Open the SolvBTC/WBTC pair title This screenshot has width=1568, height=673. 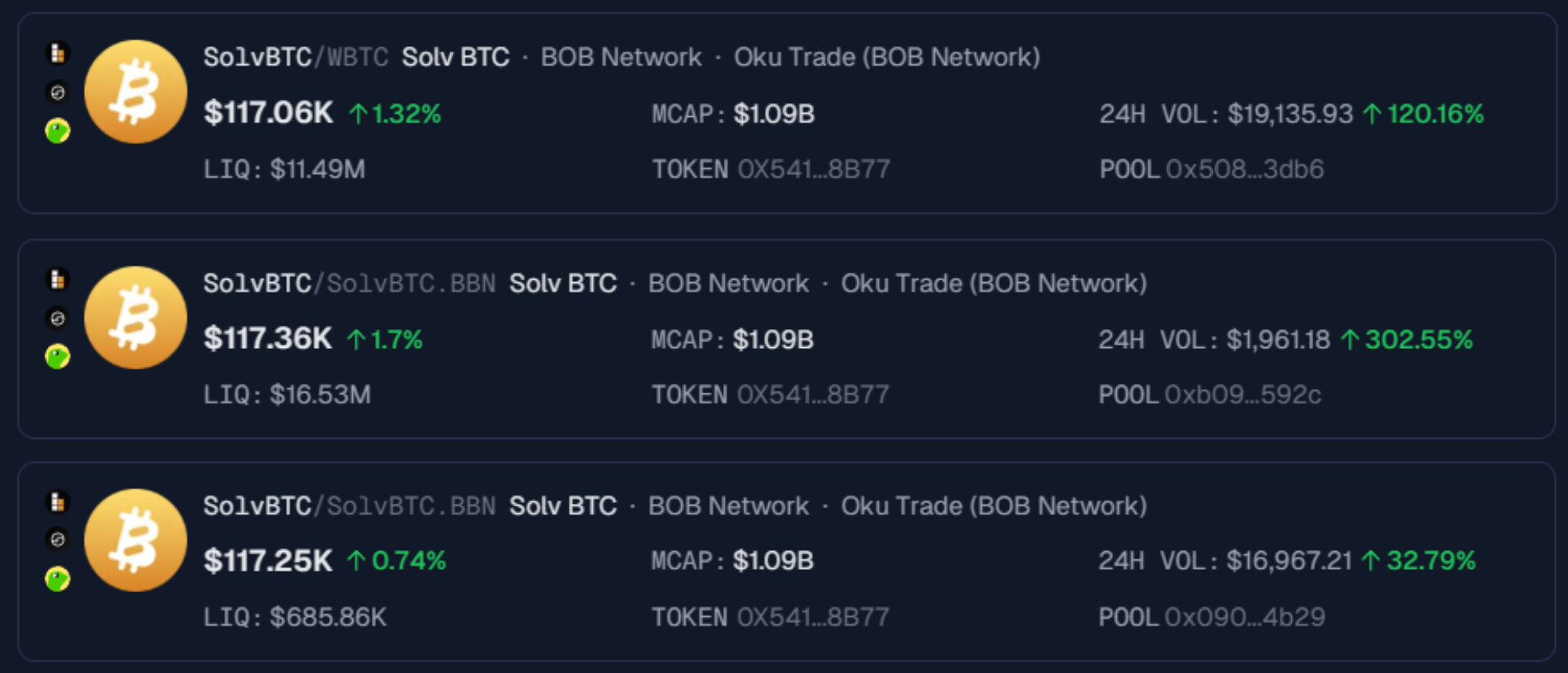pyautogui.click(x=295, y=57)
